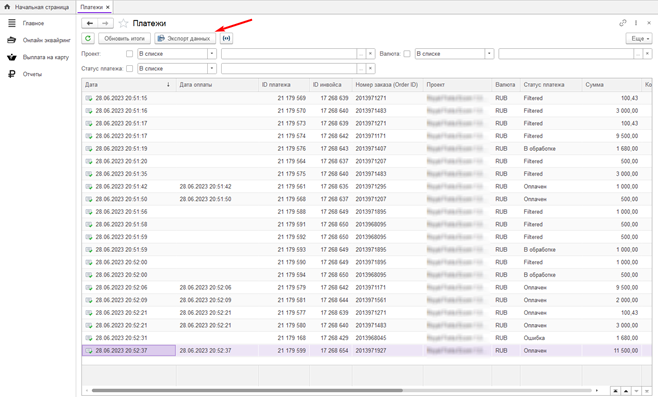
Task: Sort by ID платежа column
Action: click(284, 85)
